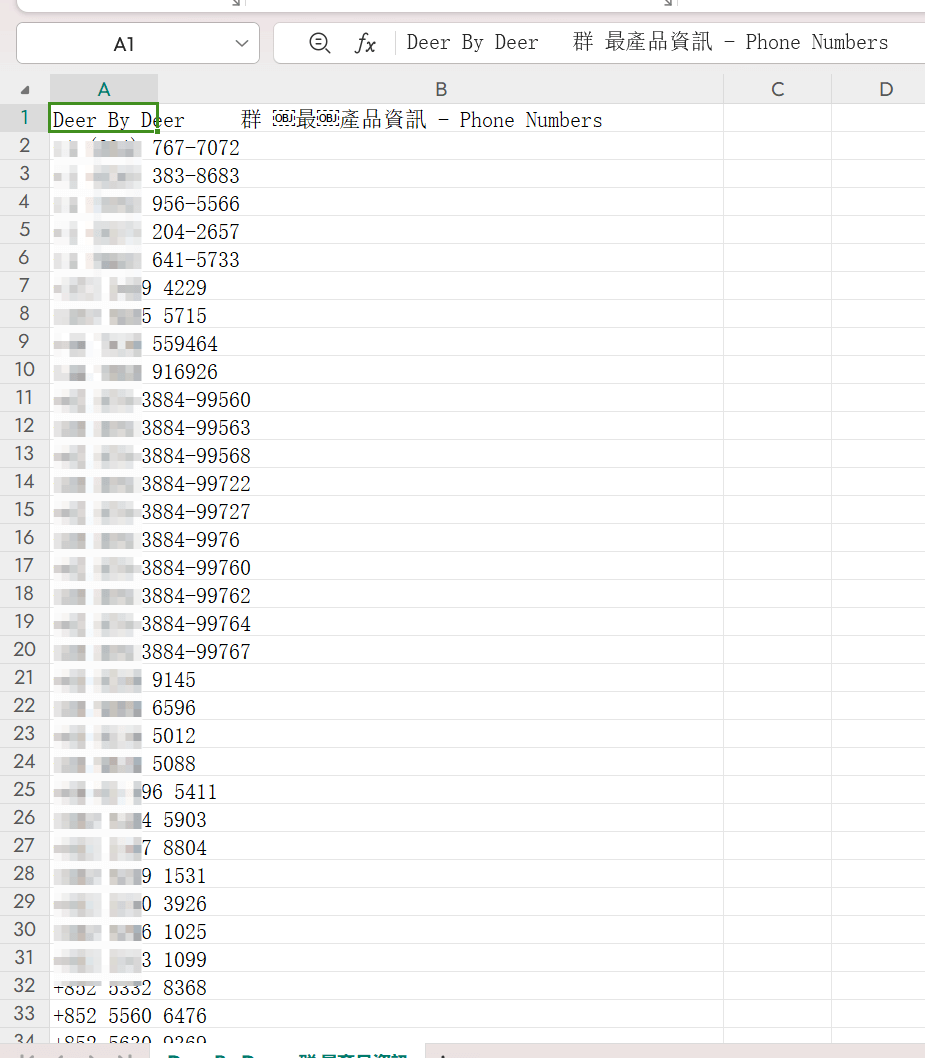The image size is (925, 1058).
Task: Select row 2 header
Action: click(25, 146)
